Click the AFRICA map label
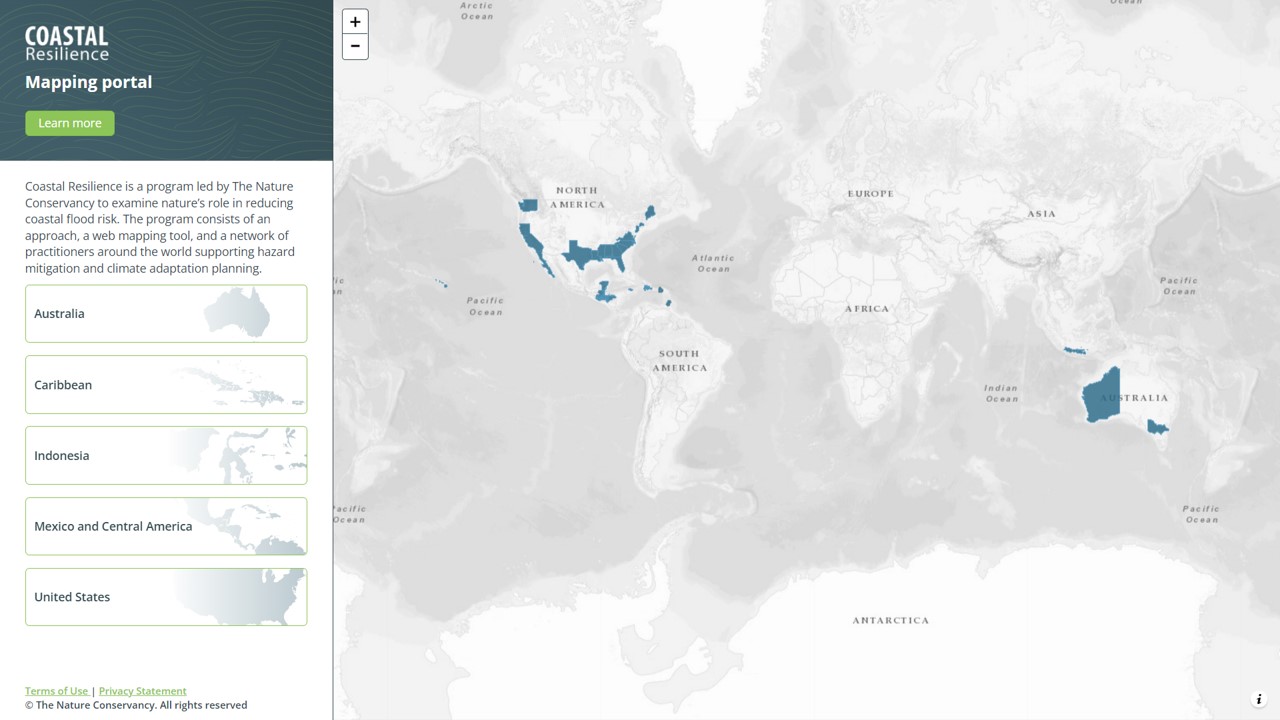Image resolution: width=1280 pixels, height=720 pixels. pyautogui.click(x=867, y=309)
